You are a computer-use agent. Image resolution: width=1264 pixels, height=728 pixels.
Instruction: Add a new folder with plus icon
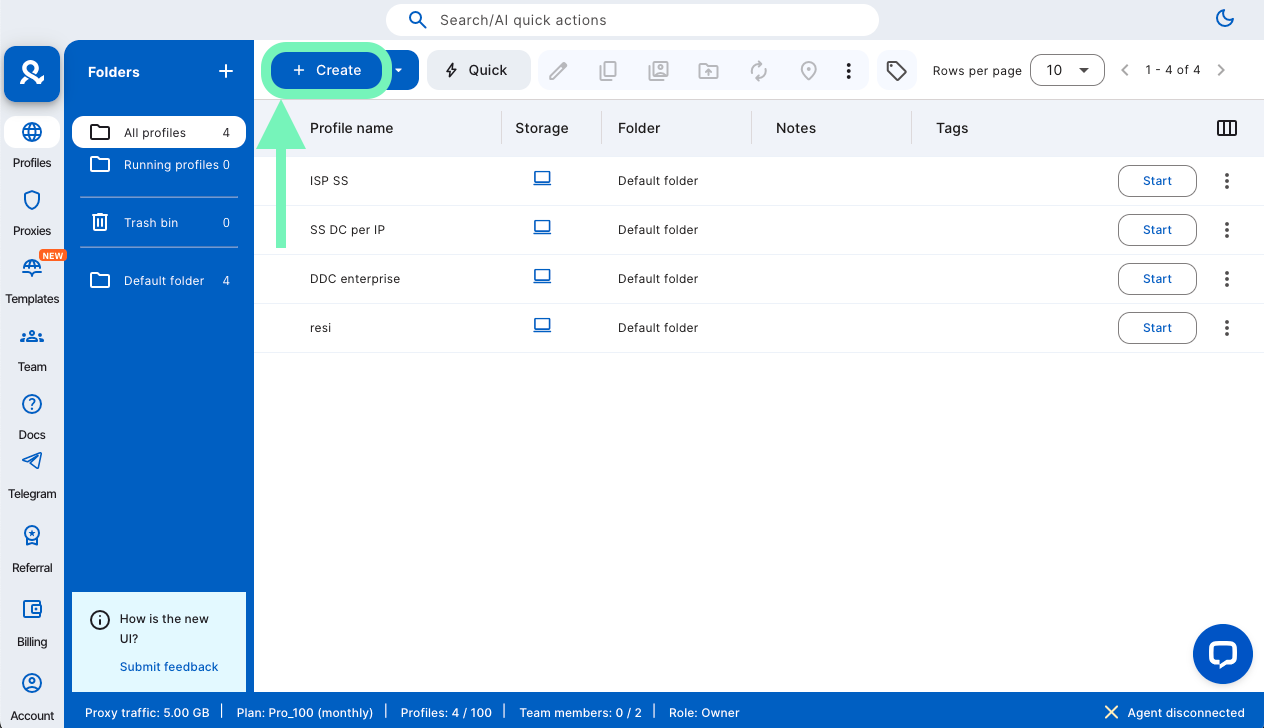[x=226, y=71]
